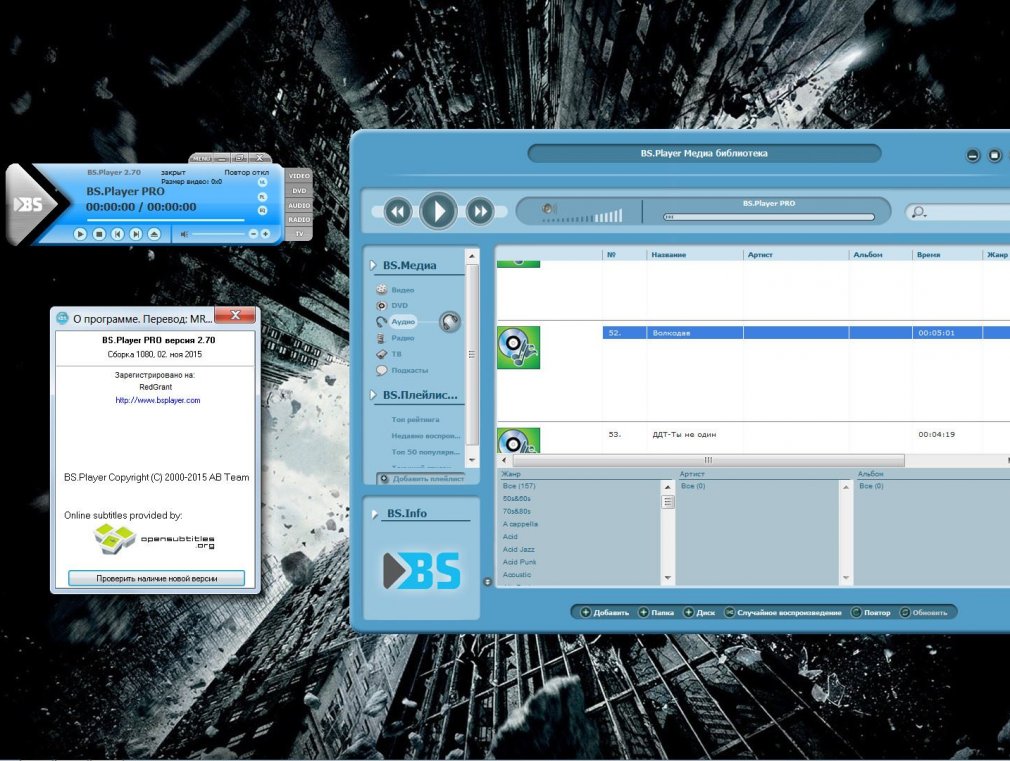Expand the BS.Info section
Screen dimensions: 1010x761
point(374,514)
